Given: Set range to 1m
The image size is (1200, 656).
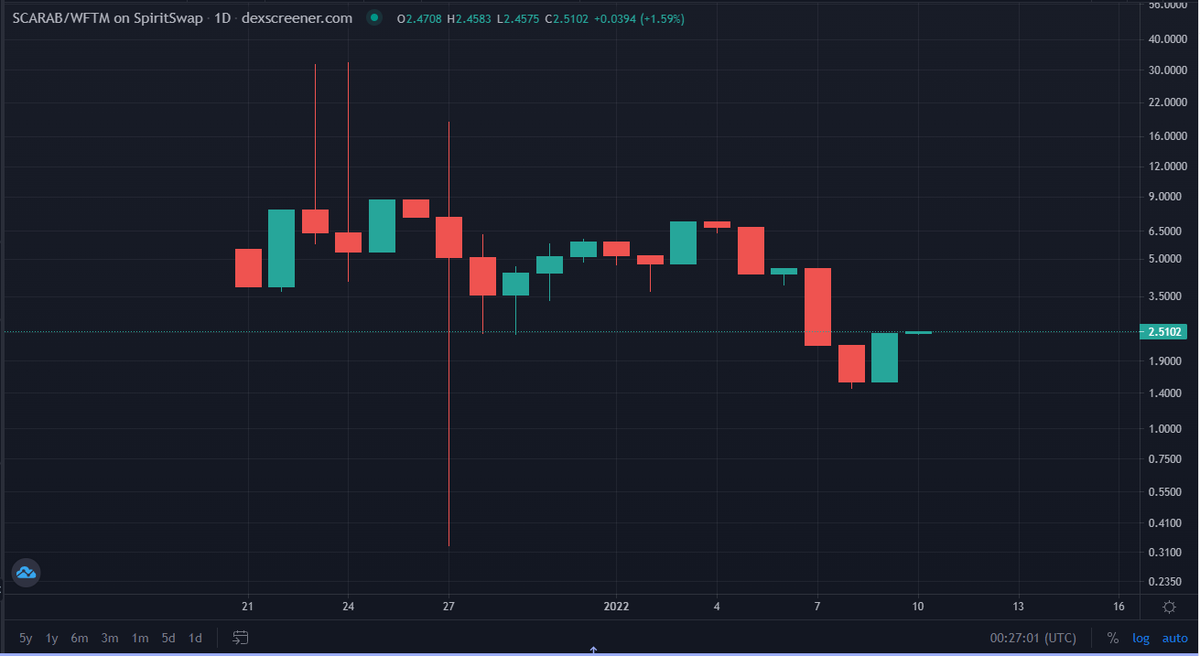Looking at the screenshot, I should click(x=140, y=637).
